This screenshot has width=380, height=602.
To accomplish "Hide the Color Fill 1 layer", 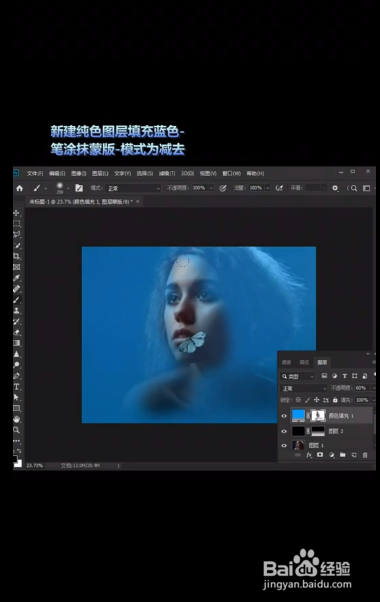I will click(284, 416).
